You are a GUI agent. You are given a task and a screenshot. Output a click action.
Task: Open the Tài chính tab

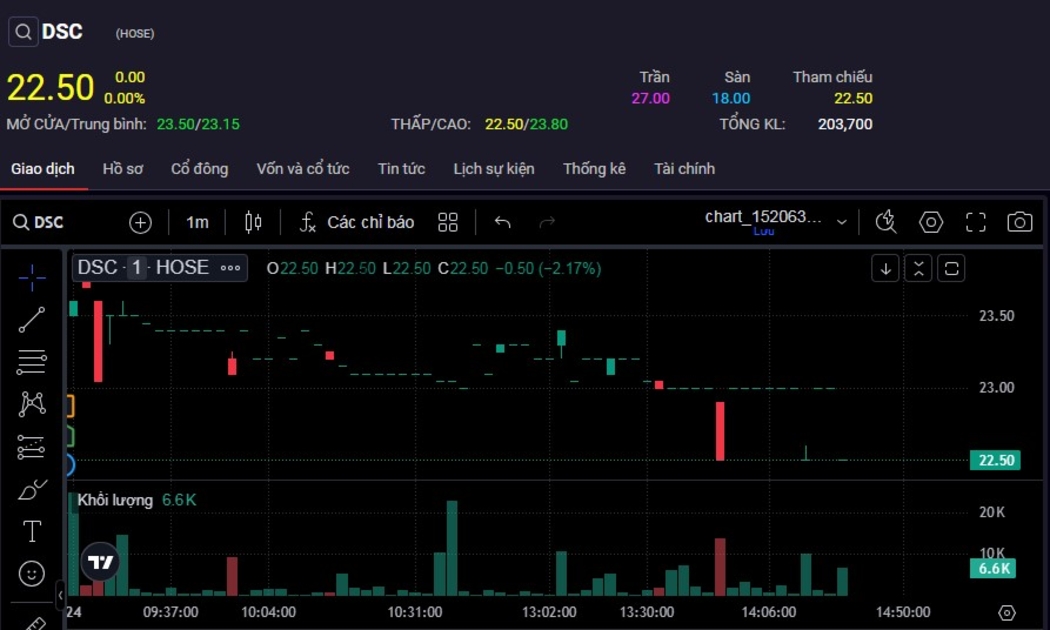tap(684, 169)
